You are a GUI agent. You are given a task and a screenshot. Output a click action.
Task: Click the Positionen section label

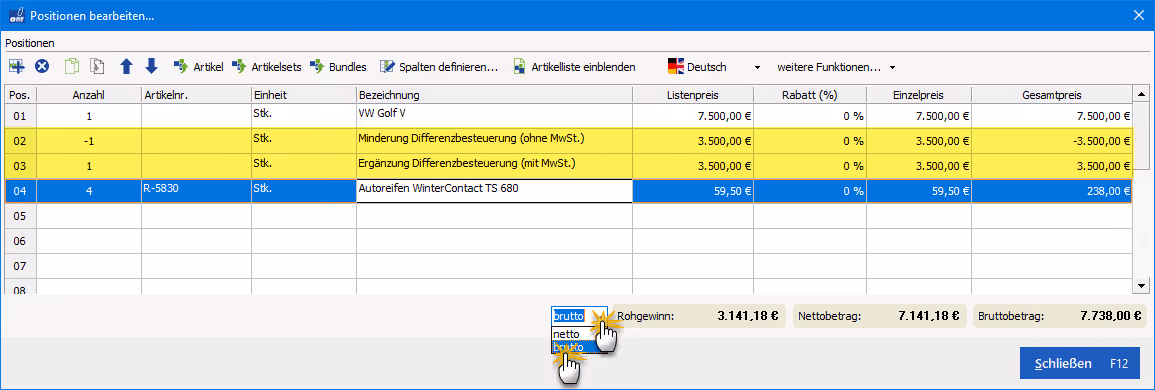[29, 43]
